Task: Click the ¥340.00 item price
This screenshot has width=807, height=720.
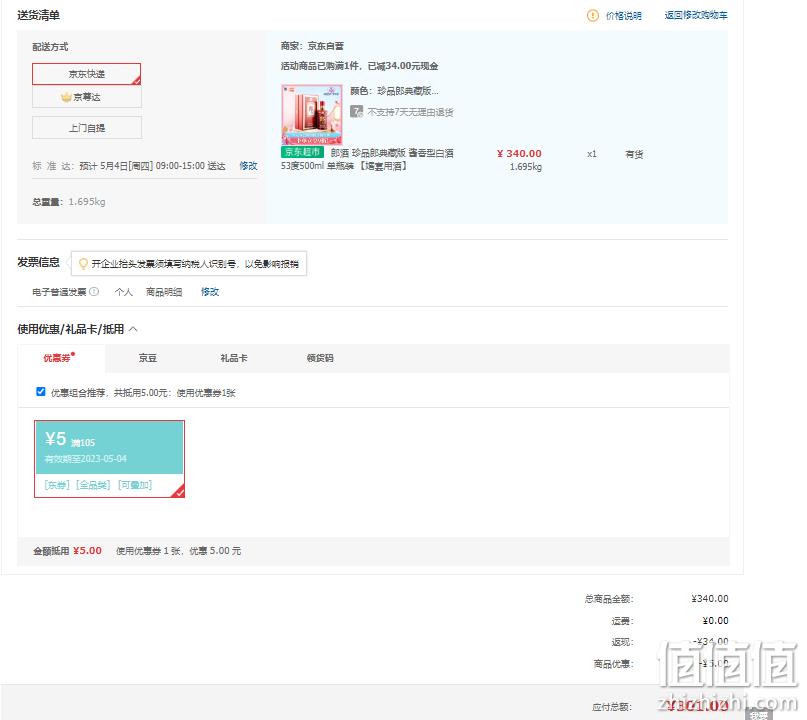Action: (519, 153)
